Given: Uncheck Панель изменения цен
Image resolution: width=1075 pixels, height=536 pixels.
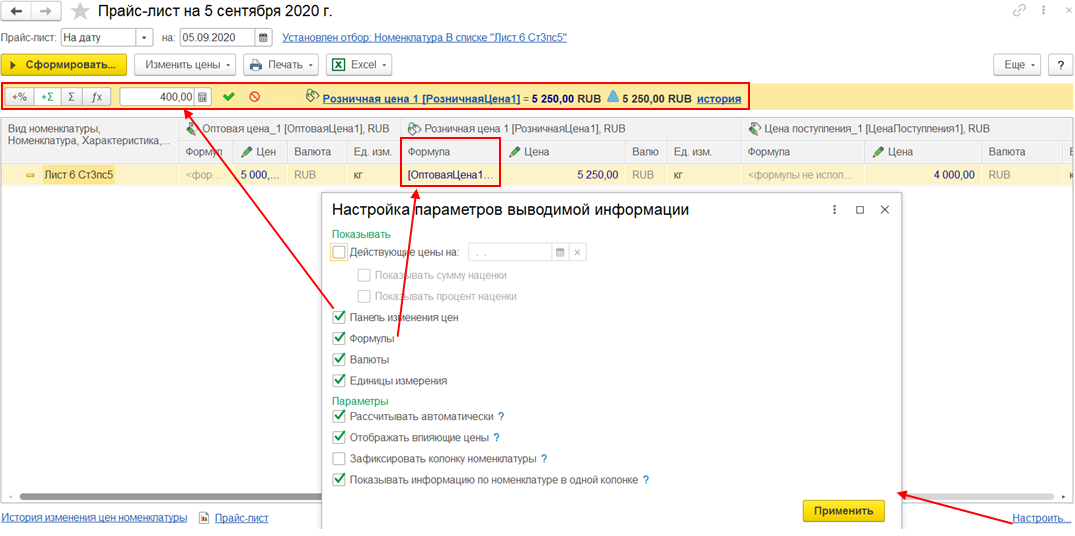Looking at the screenshot, I should [x=339, y=317].
